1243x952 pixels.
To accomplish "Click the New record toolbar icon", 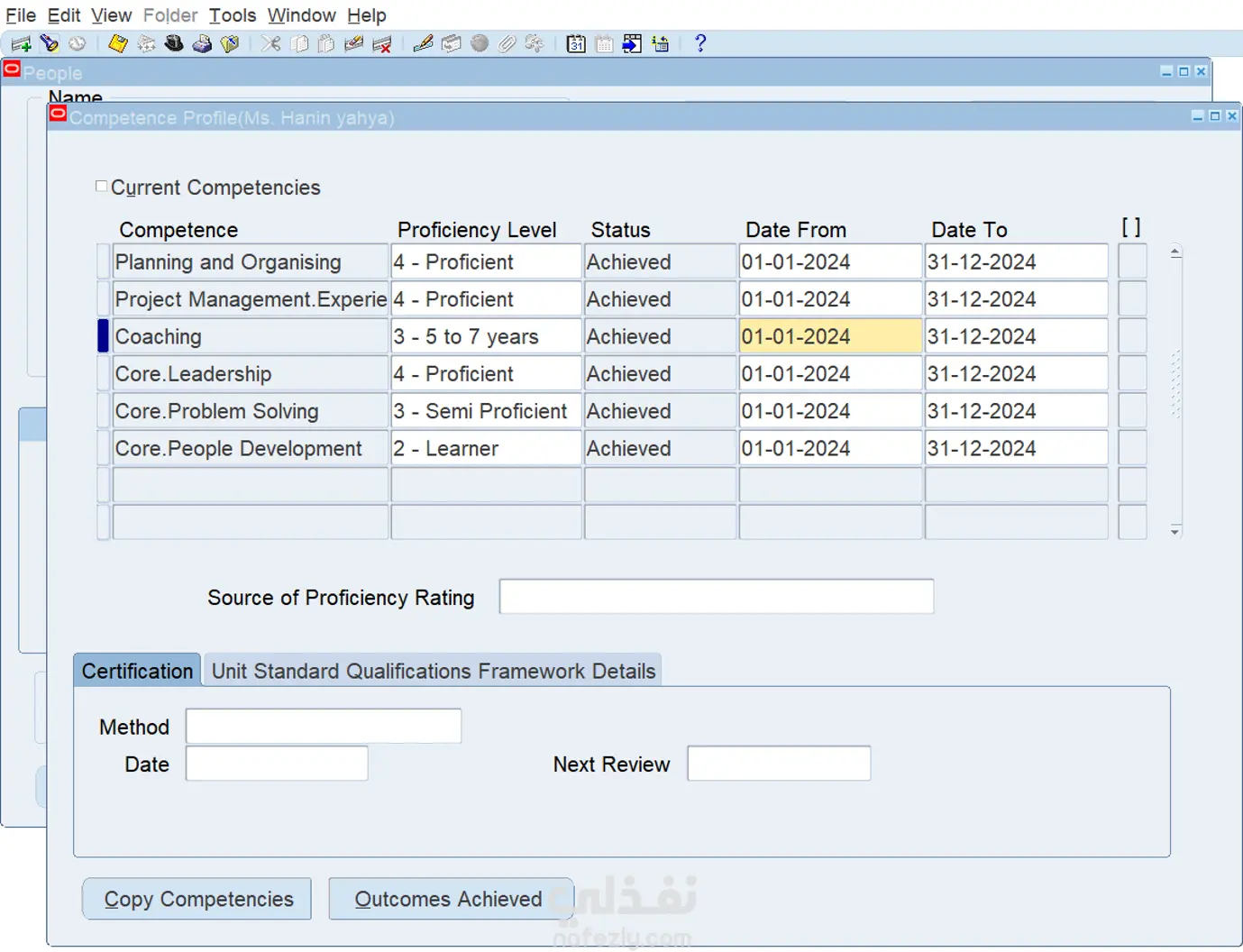I will click(21, 43).
